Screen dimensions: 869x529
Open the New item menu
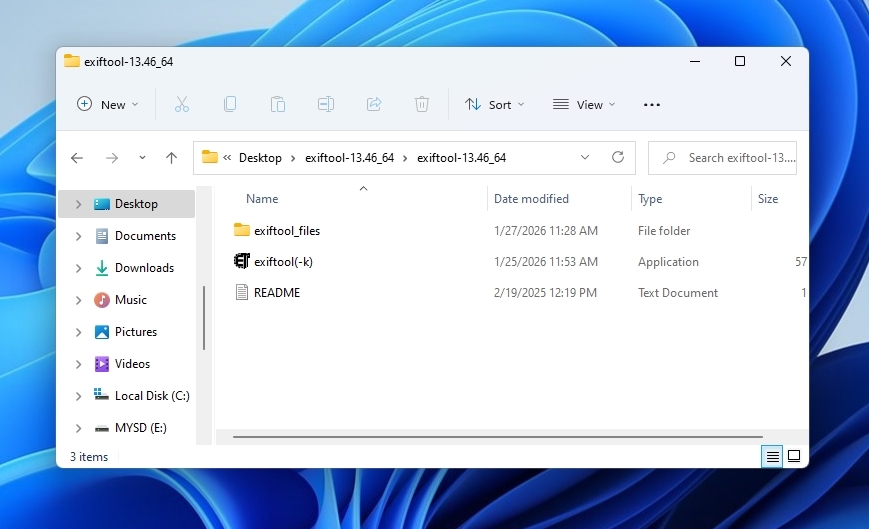point(107,104)
